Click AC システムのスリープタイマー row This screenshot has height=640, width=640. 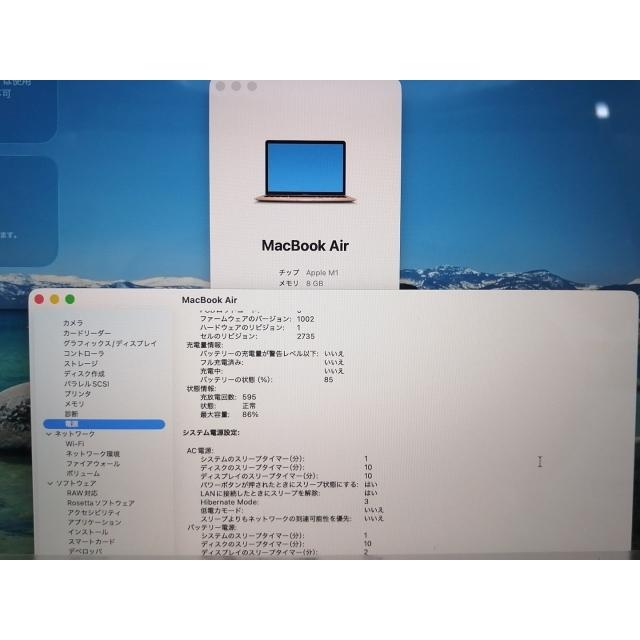click(284, 459)
